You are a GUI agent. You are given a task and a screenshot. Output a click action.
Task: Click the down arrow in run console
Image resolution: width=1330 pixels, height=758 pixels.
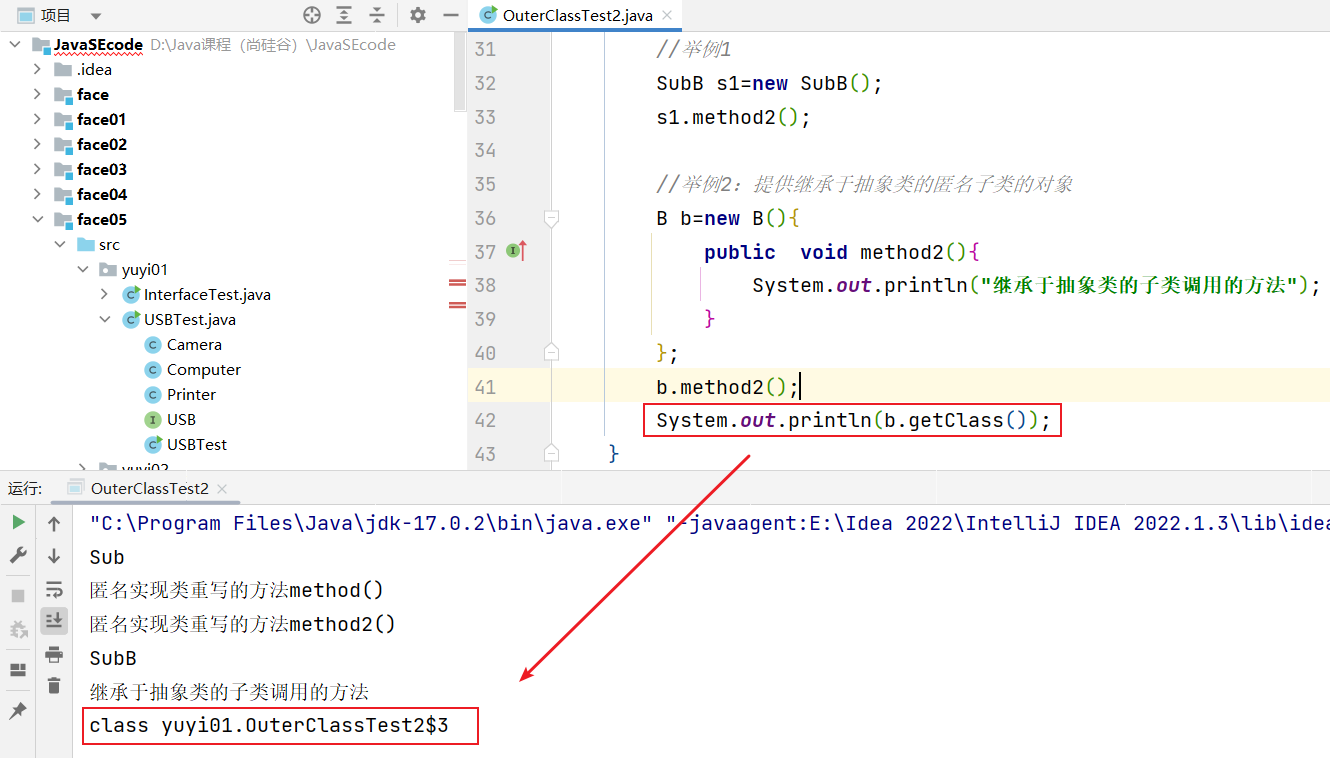pyautogui.click(x=54, y=556)
